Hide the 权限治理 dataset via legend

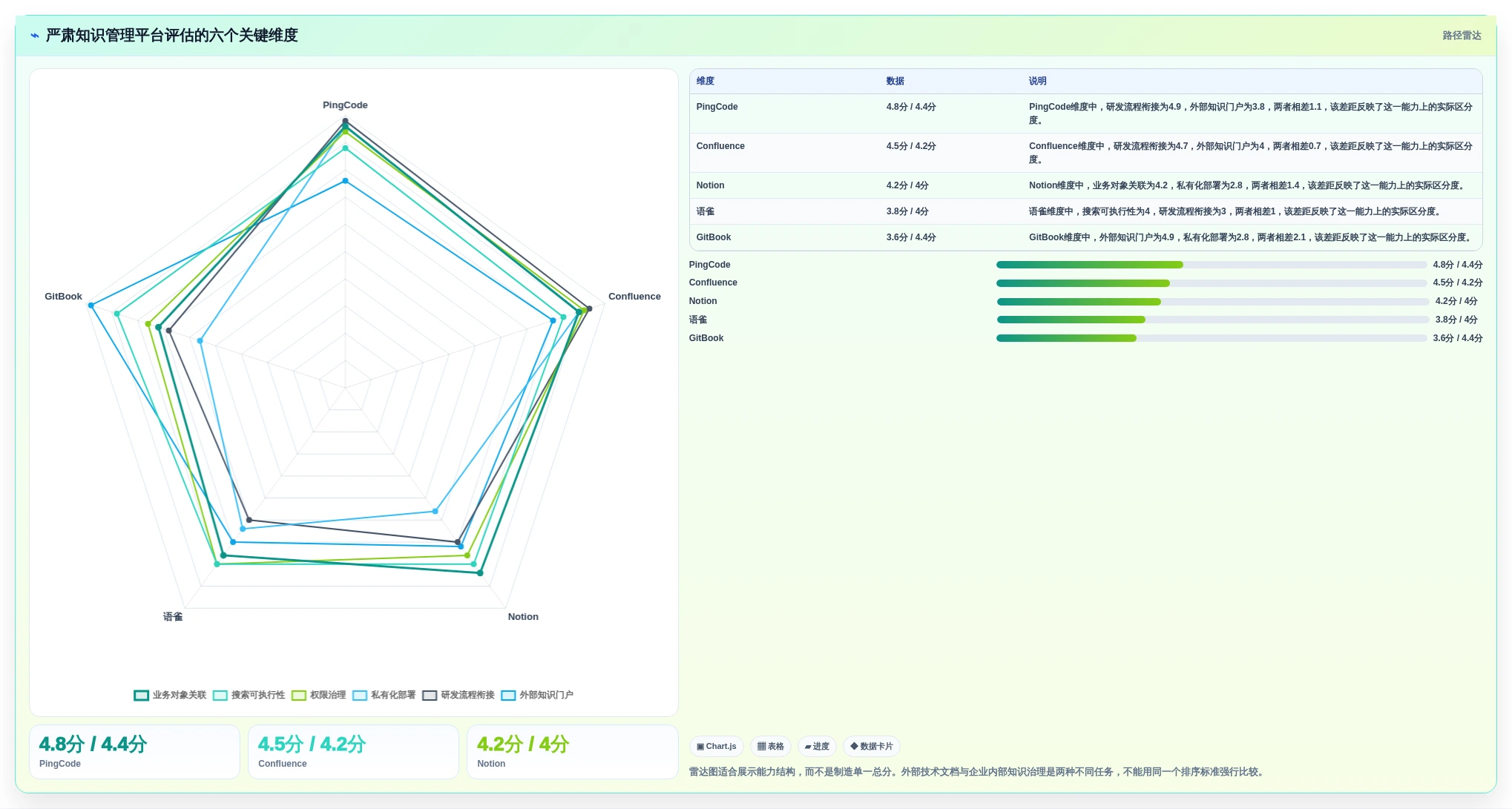pos(318,695)
